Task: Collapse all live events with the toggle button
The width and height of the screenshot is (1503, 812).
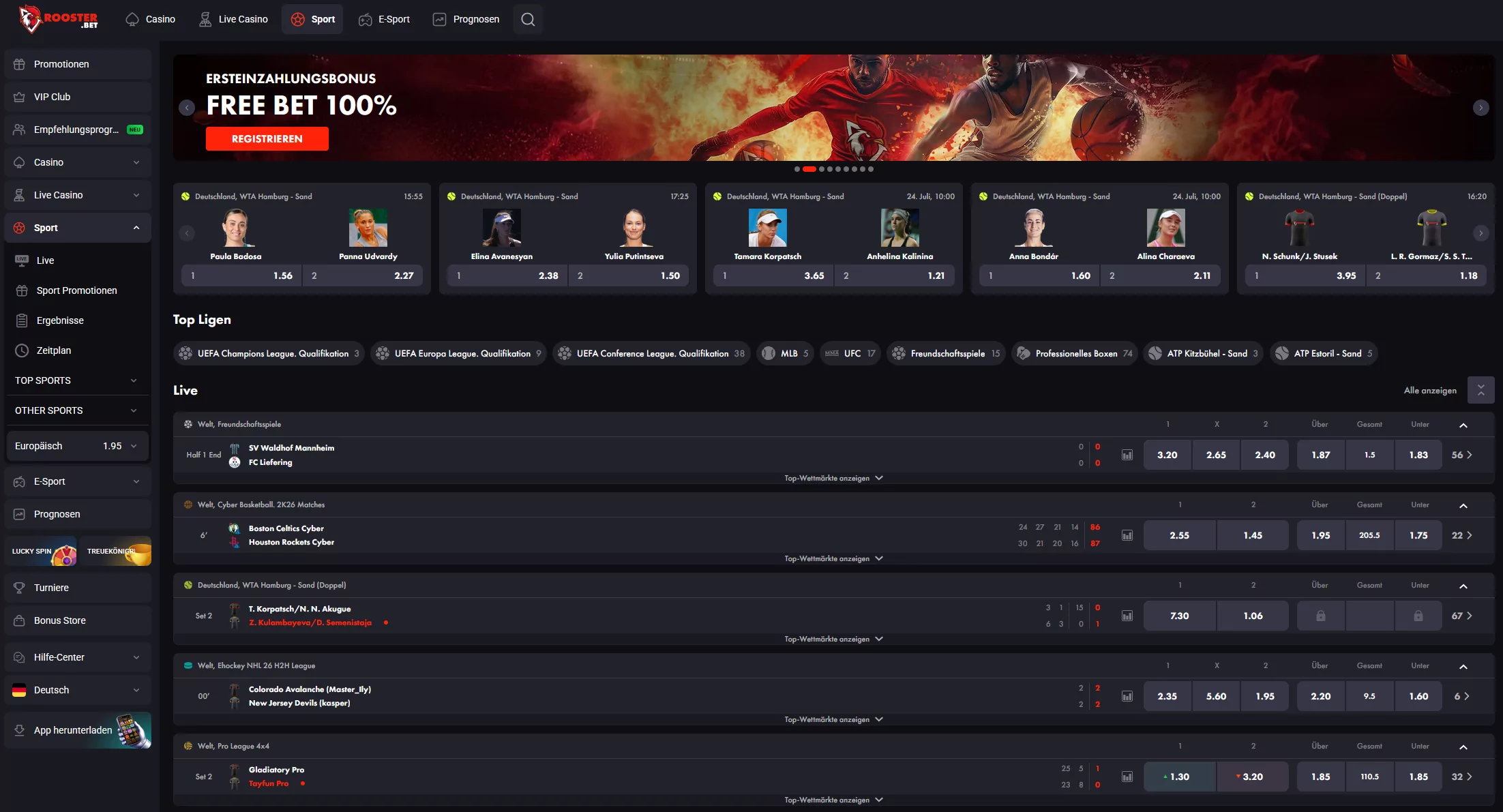Action: pos(1480,390)
